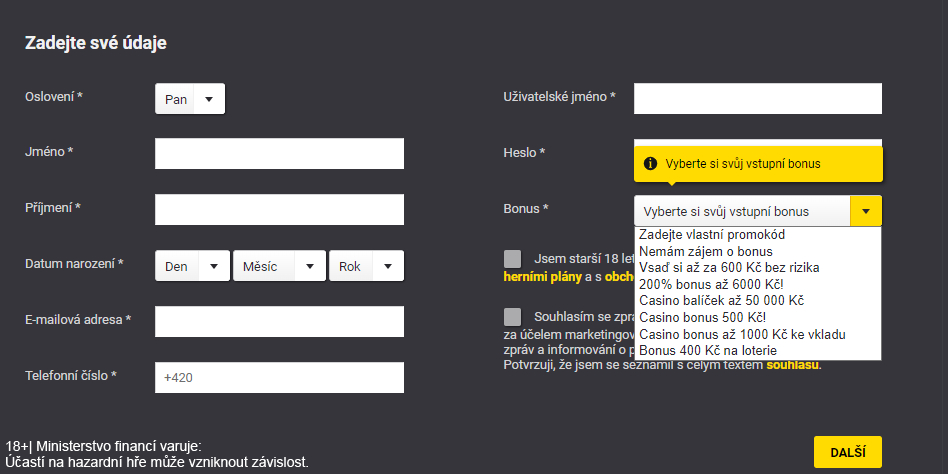Open the Rok year dropdown

click(366, 266)
